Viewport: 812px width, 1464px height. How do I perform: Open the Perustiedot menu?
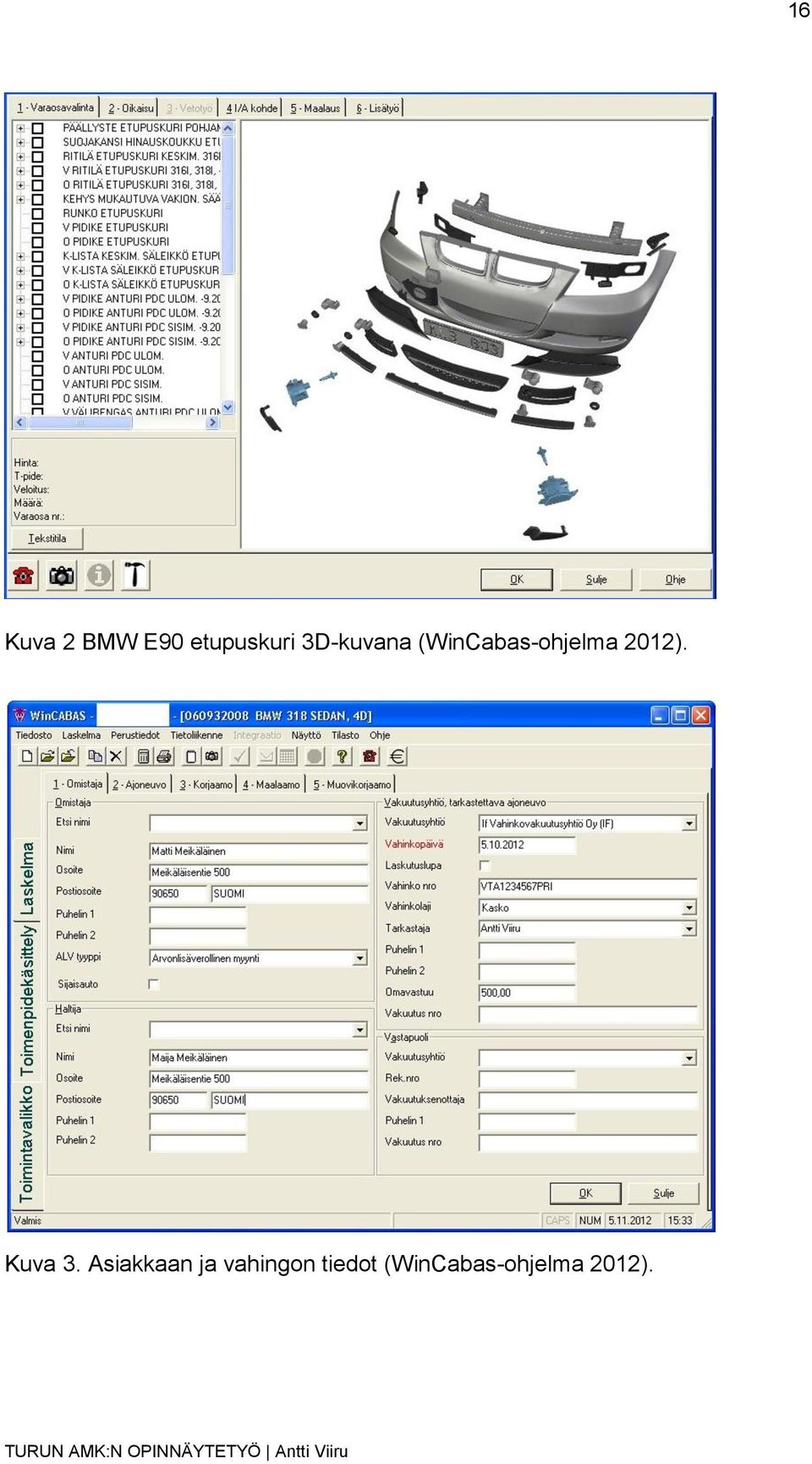coord(135,735)
